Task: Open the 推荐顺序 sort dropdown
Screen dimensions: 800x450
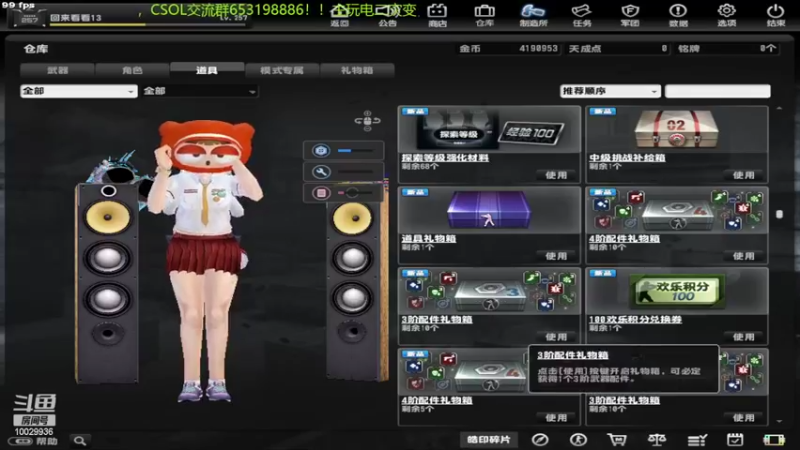Action: tap(610, 91)
